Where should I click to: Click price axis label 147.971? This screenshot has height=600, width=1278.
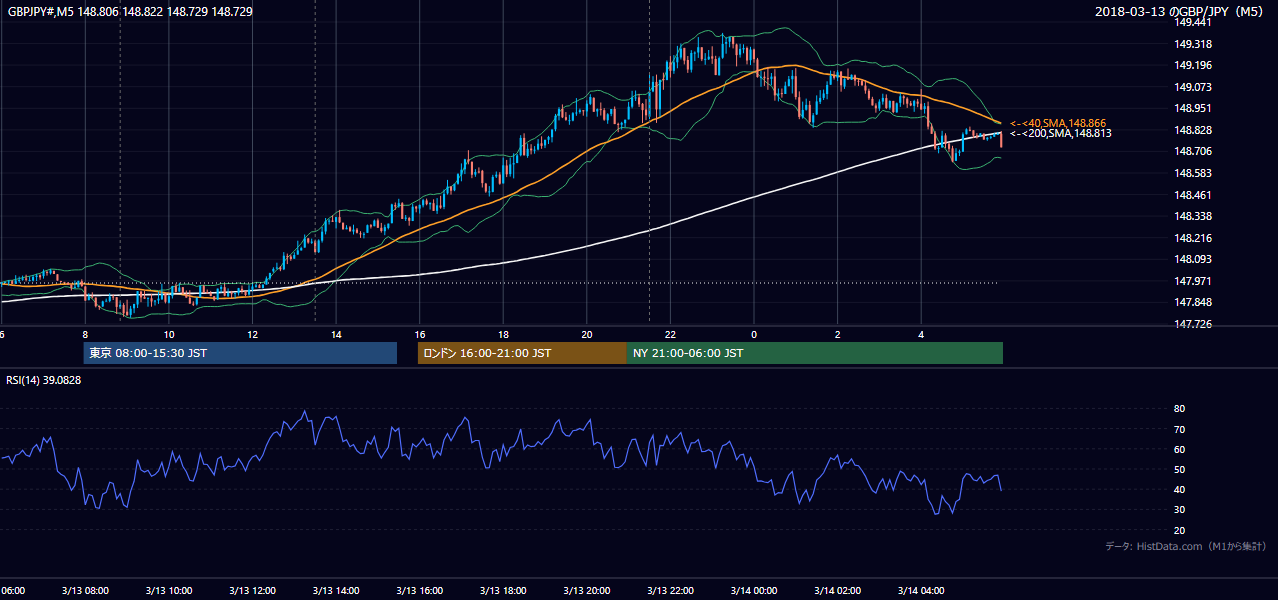tap(1193, 281)
